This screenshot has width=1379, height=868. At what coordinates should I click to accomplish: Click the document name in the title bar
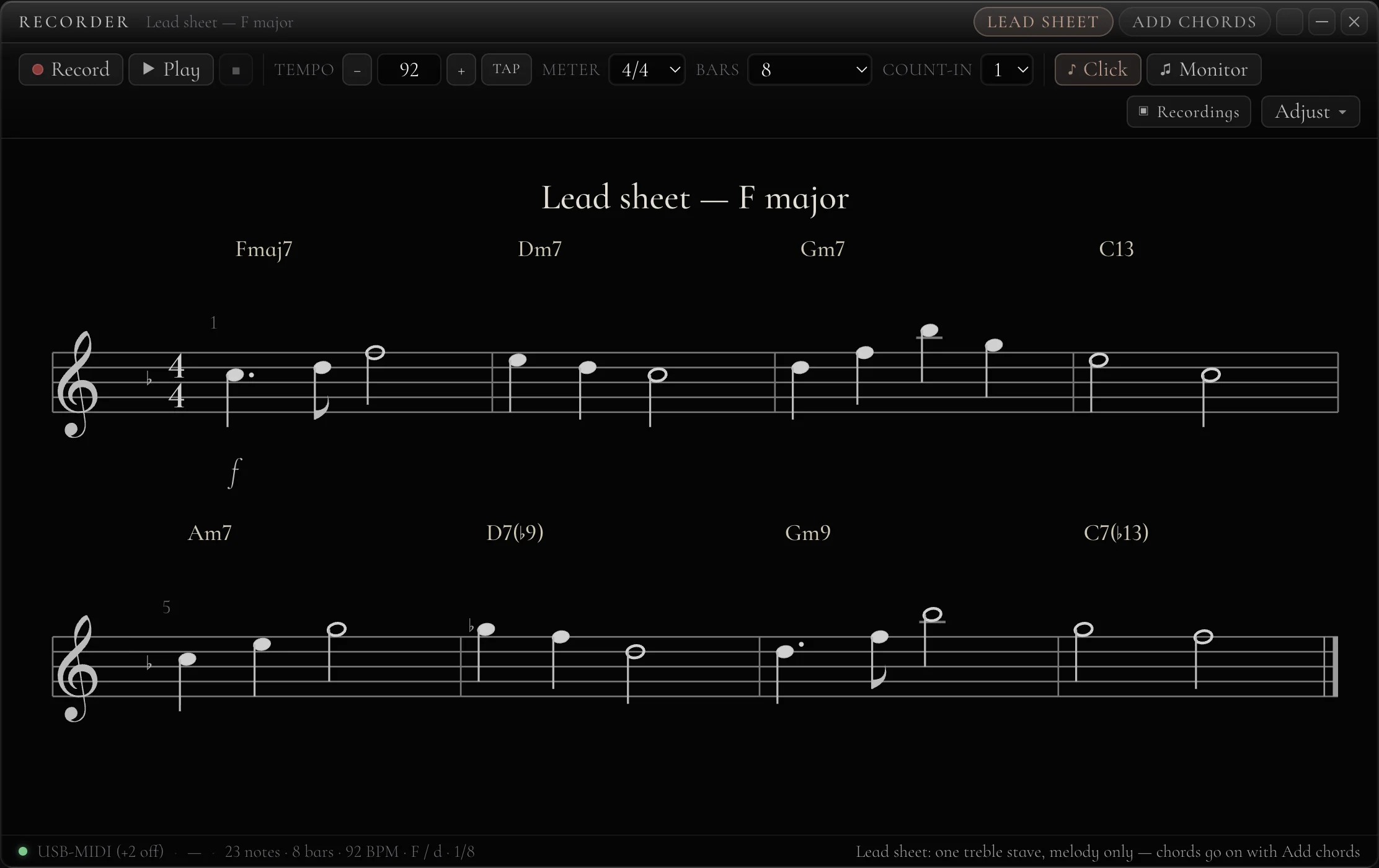219,22
